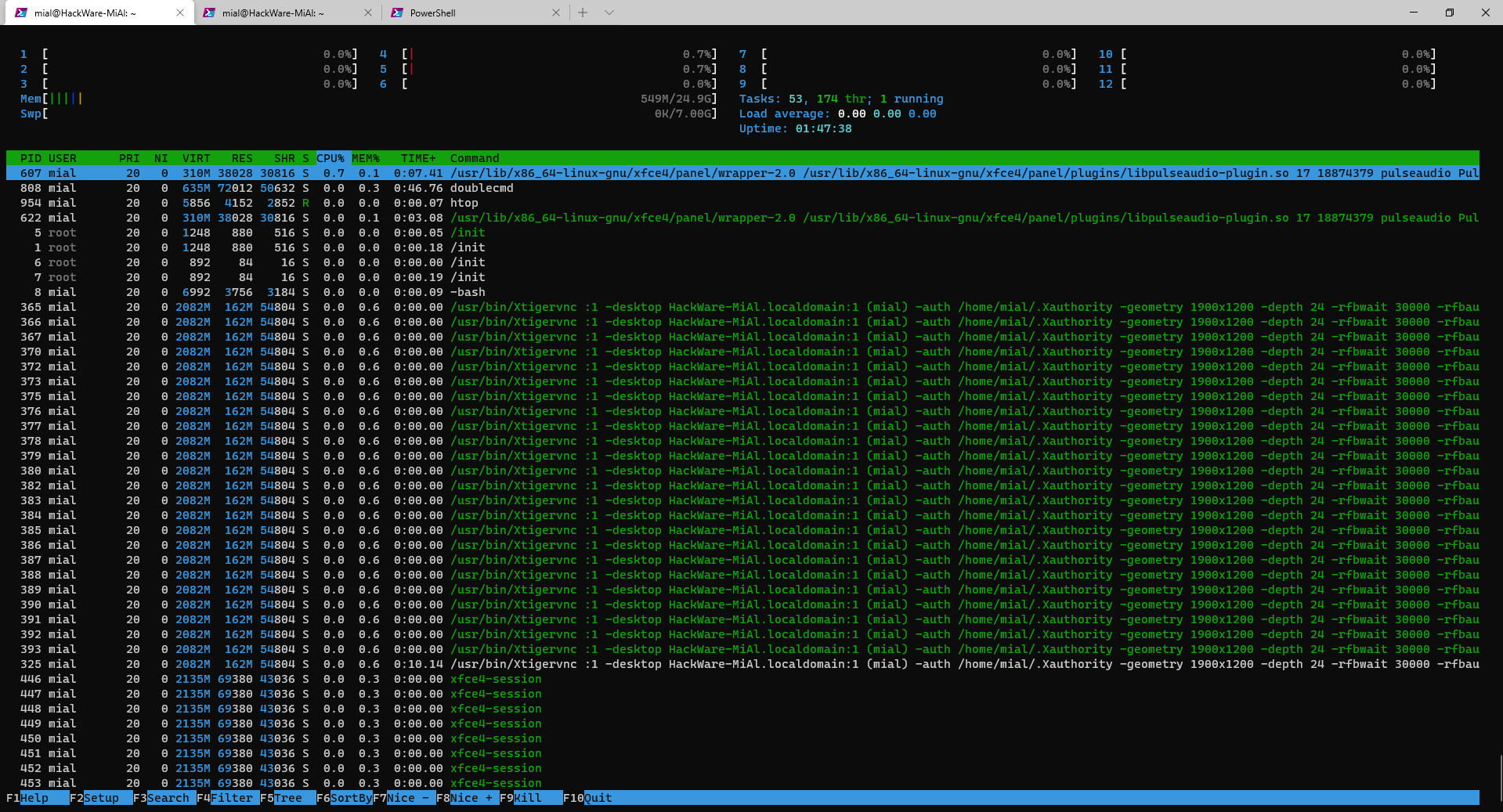This screenshot has width=1503, height=812.
Task: Close the PowerShell tab
Action: [x=556, y=13]
